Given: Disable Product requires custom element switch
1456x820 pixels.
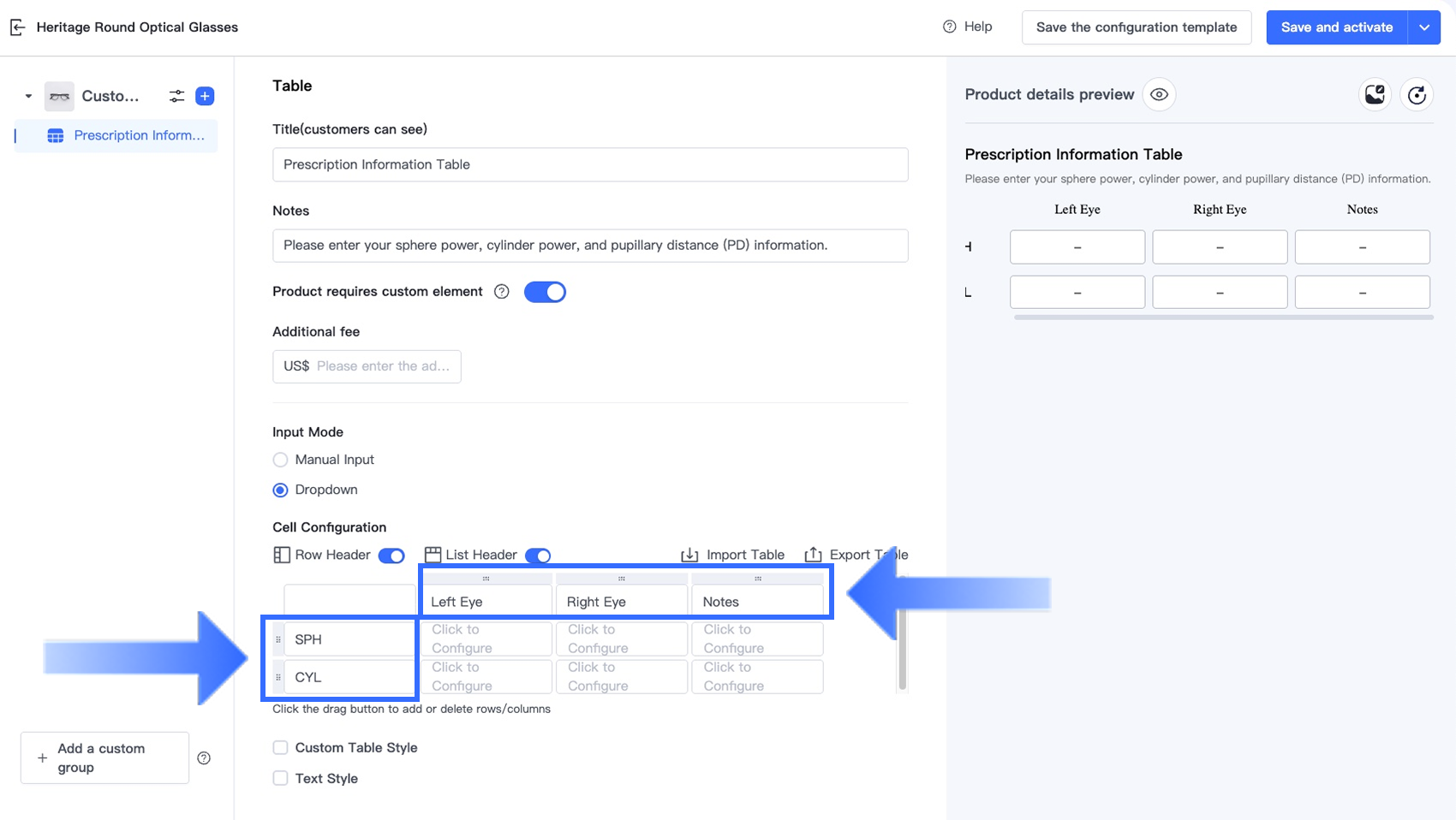Looking at the screenshot, I should 545,292.
